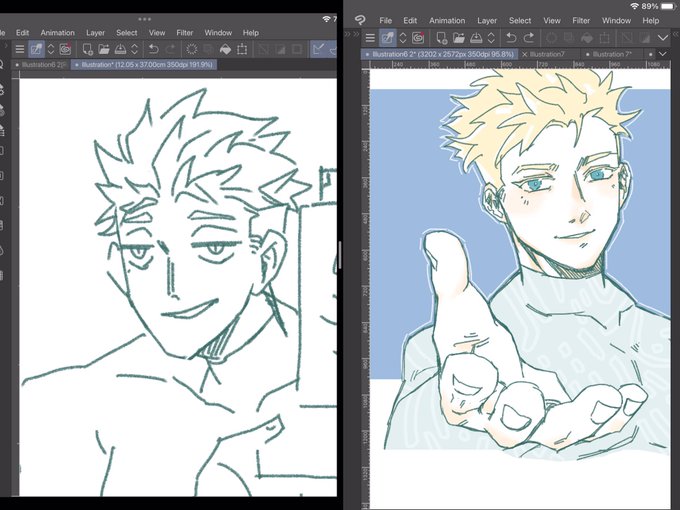This screenshot has width=680, height=510.
Task: Redo the last action in the right window
Action: 529,38
